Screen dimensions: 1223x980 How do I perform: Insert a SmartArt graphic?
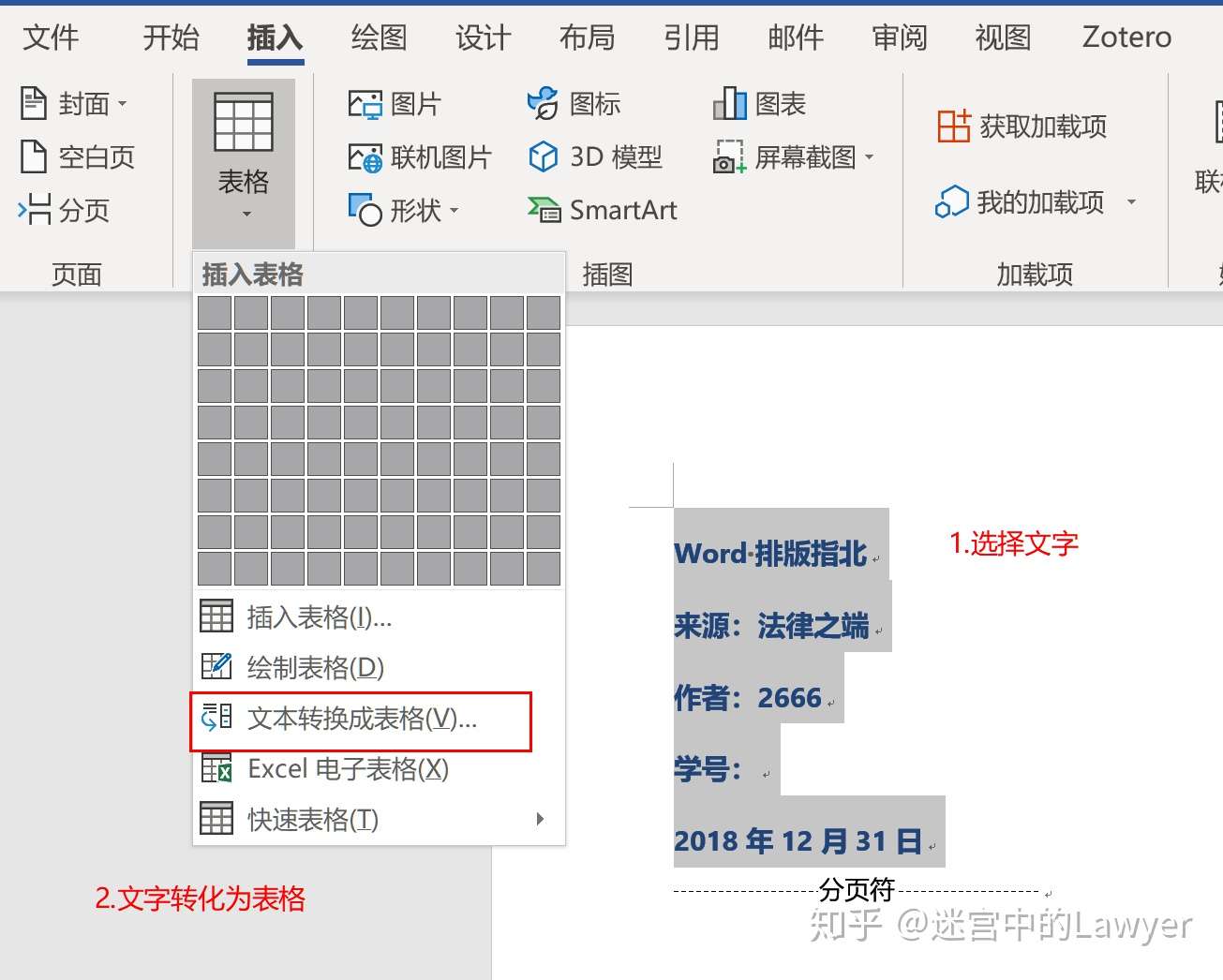[x=603, y=210]
